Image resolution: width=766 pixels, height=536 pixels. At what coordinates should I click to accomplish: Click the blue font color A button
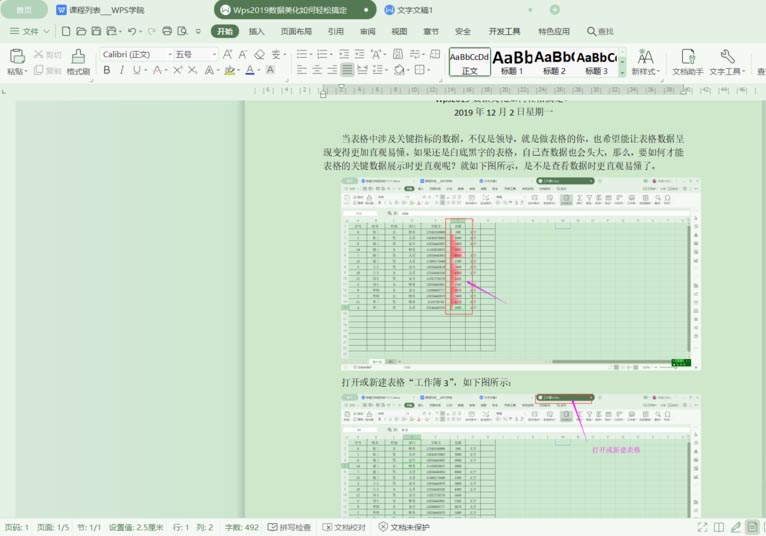(x=250, y=70)
